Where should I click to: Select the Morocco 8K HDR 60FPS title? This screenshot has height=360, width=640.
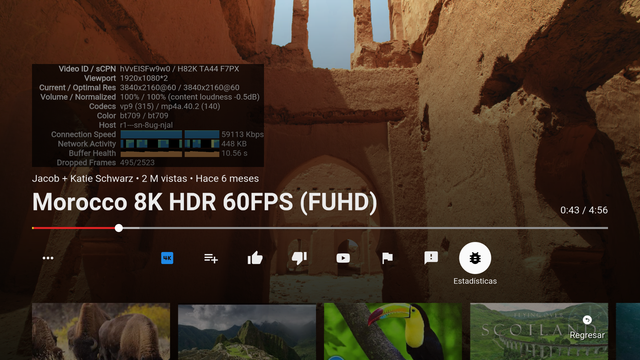point(204,202)
